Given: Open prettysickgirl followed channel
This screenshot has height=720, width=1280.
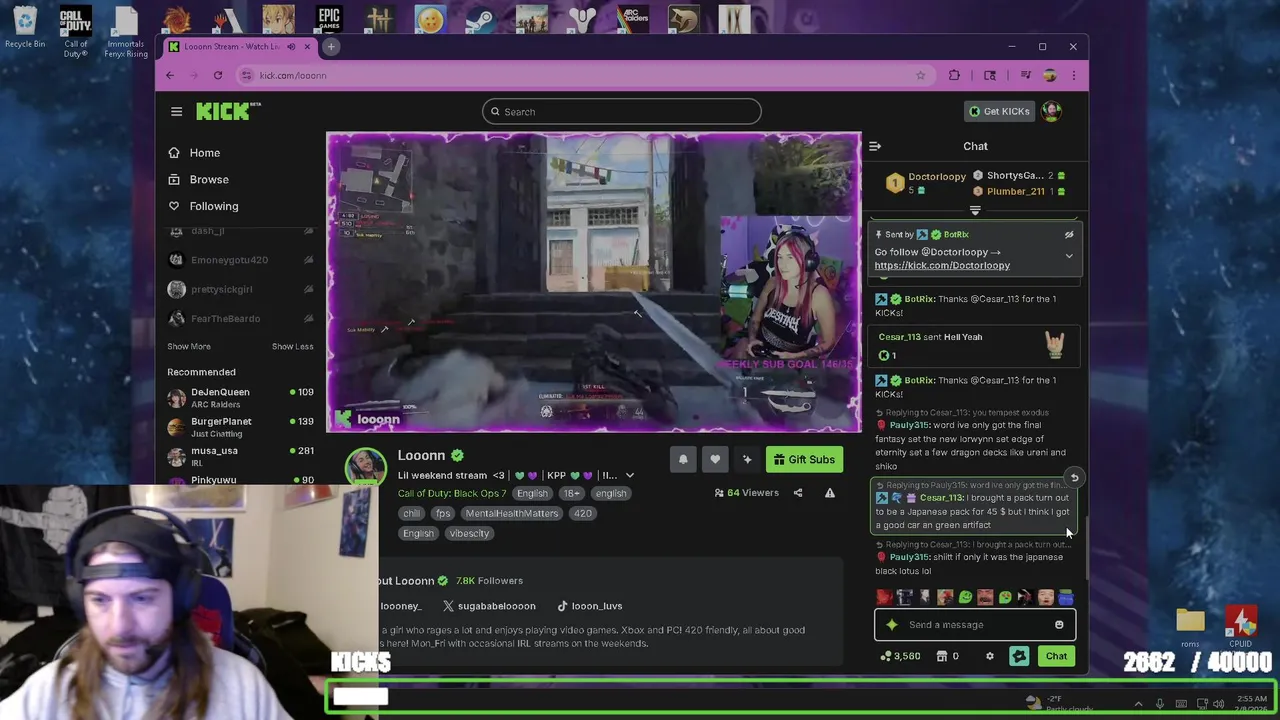Looking at the screenshot, I should [240, 289].
